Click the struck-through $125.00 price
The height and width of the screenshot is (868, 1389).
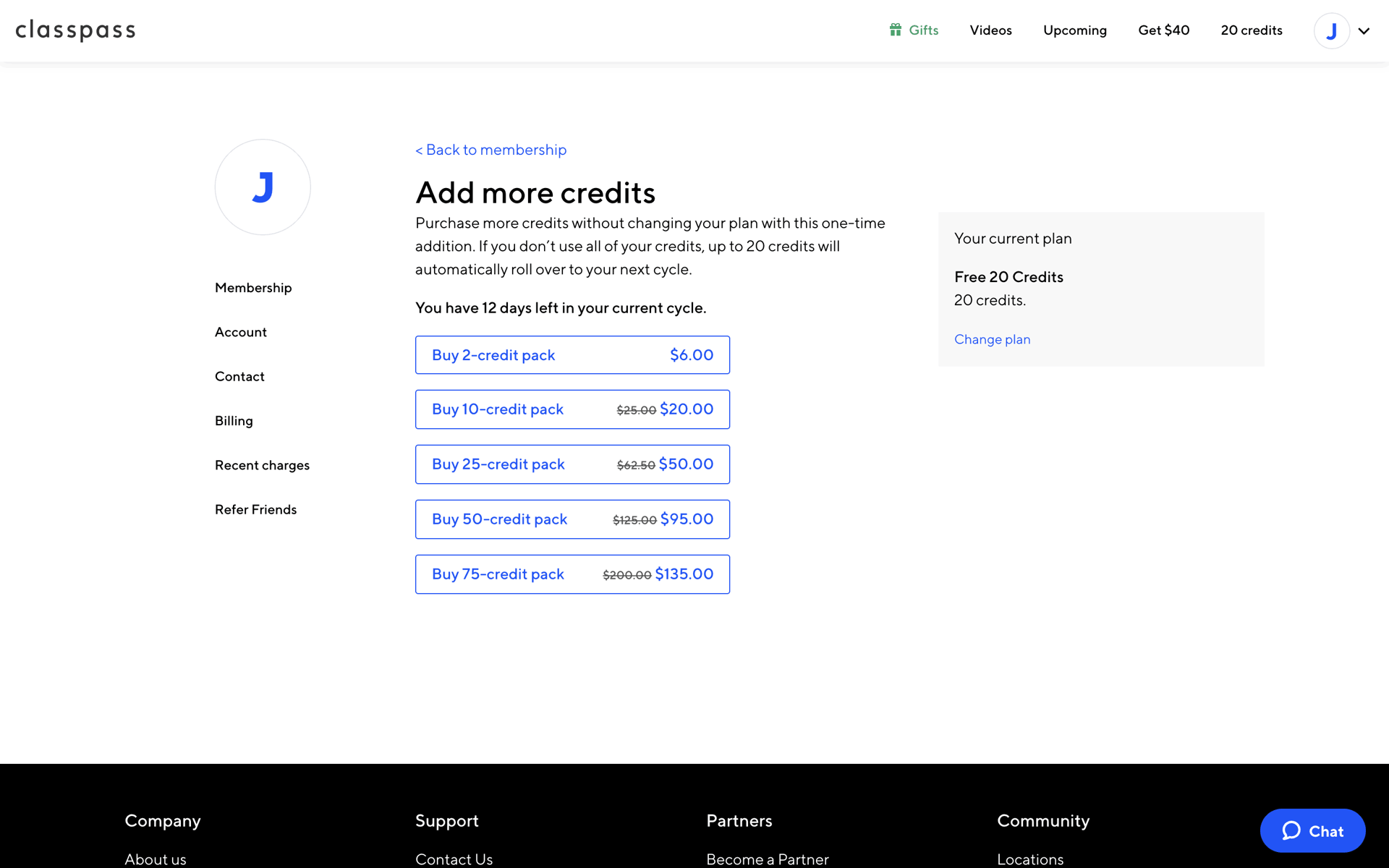(634, 520)
